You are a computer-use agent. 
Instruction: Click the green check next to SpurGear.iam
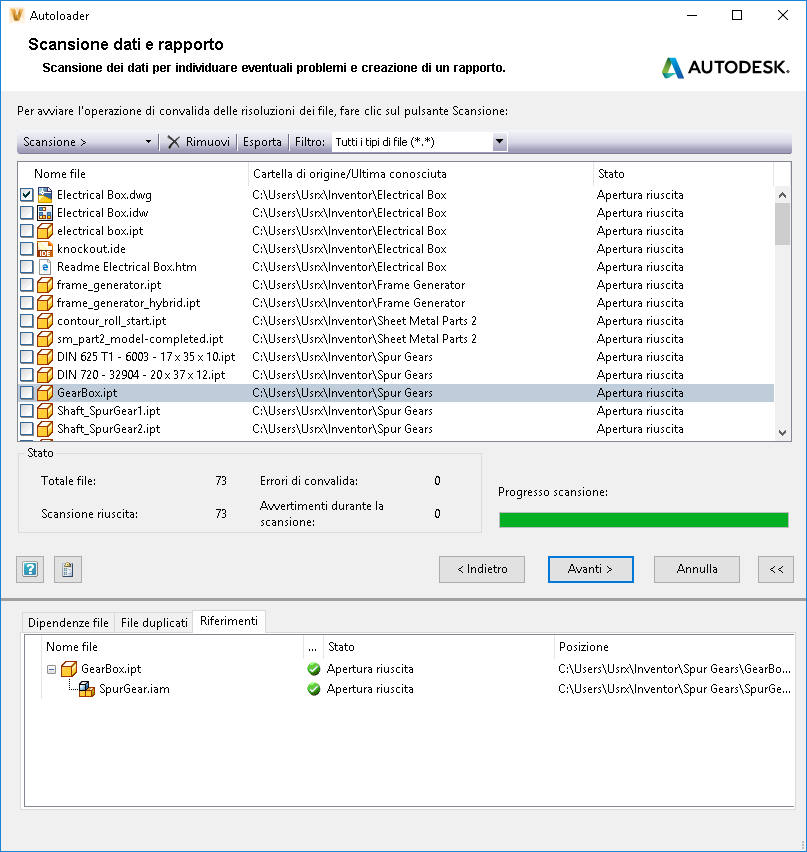pyautogui.click(x=314, y=689)
